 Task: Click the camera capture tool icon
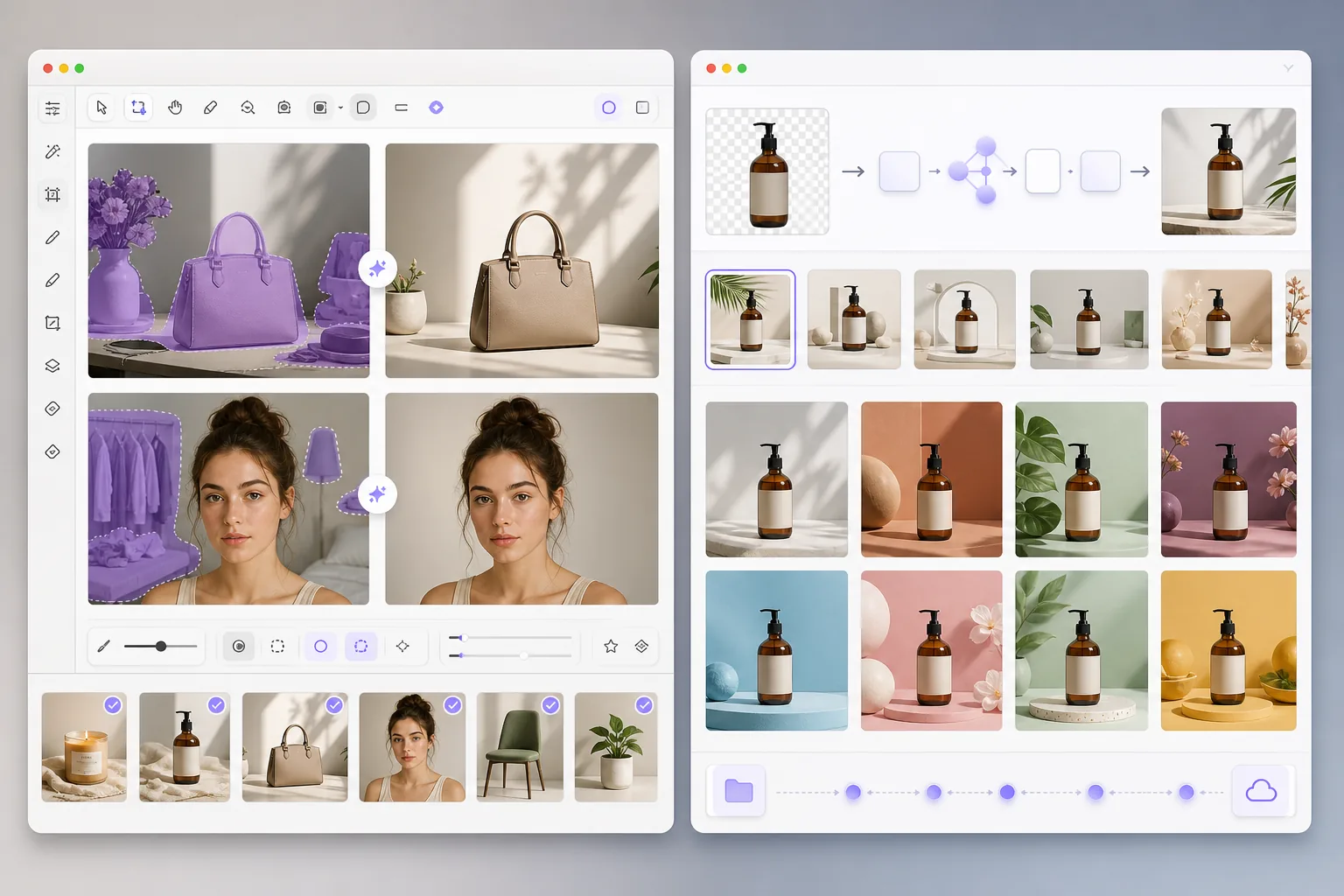[284, 108]
